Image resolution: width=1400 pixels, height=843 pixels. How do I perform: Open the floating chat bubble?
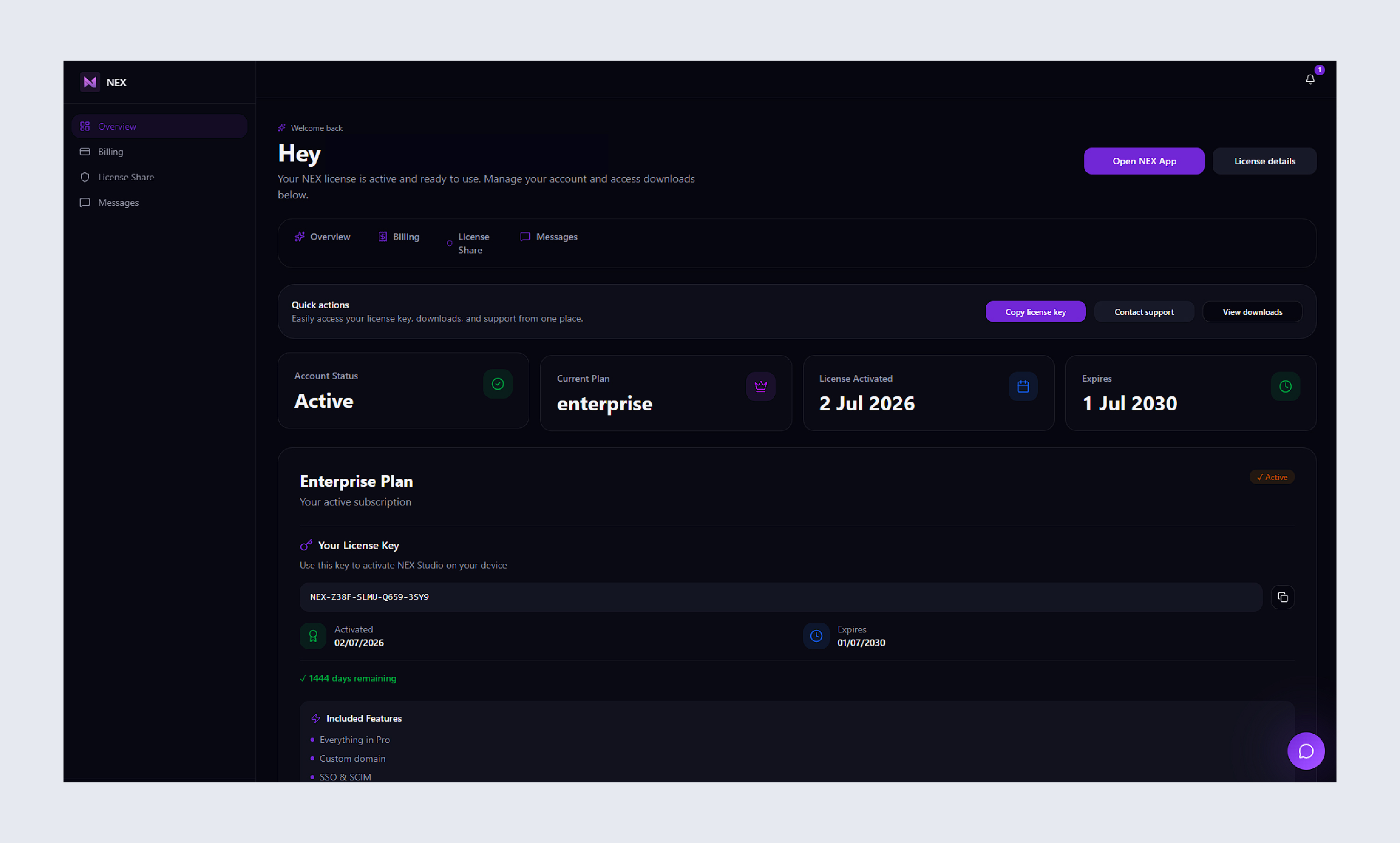[x=1306, y=751]
